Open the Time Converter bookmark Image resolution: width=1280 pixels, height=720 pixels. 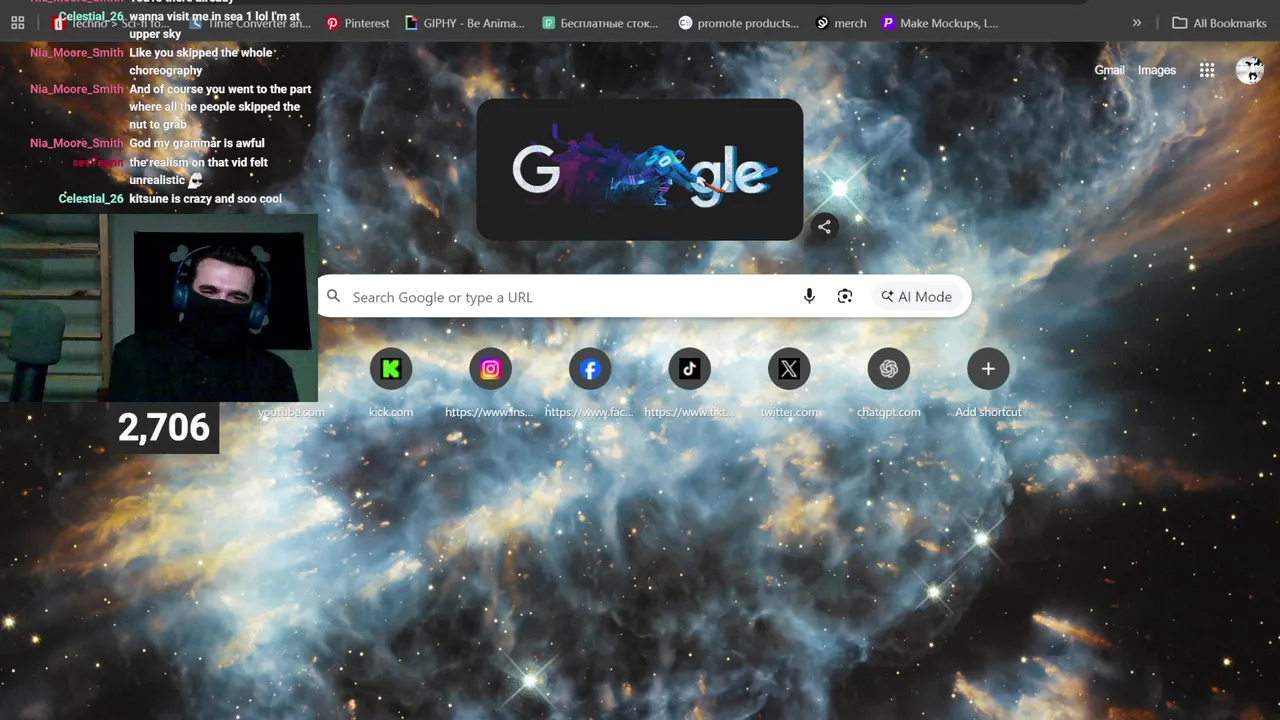pyautogui.click(x=250, y=23)
